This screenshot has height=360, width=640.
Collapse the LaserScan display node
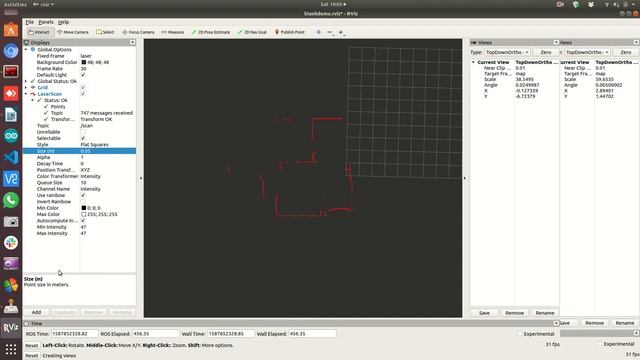26,94
